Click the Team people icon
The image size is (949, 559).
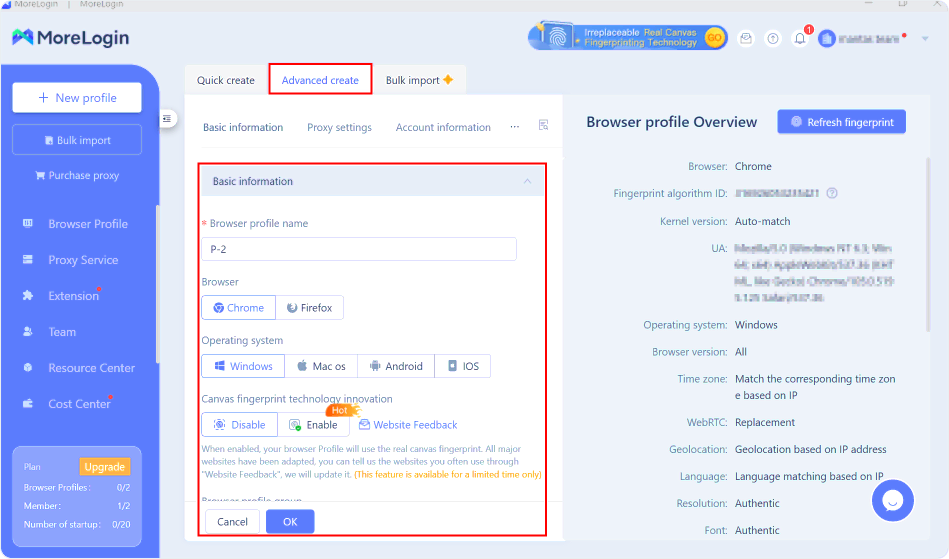(28, 332)
